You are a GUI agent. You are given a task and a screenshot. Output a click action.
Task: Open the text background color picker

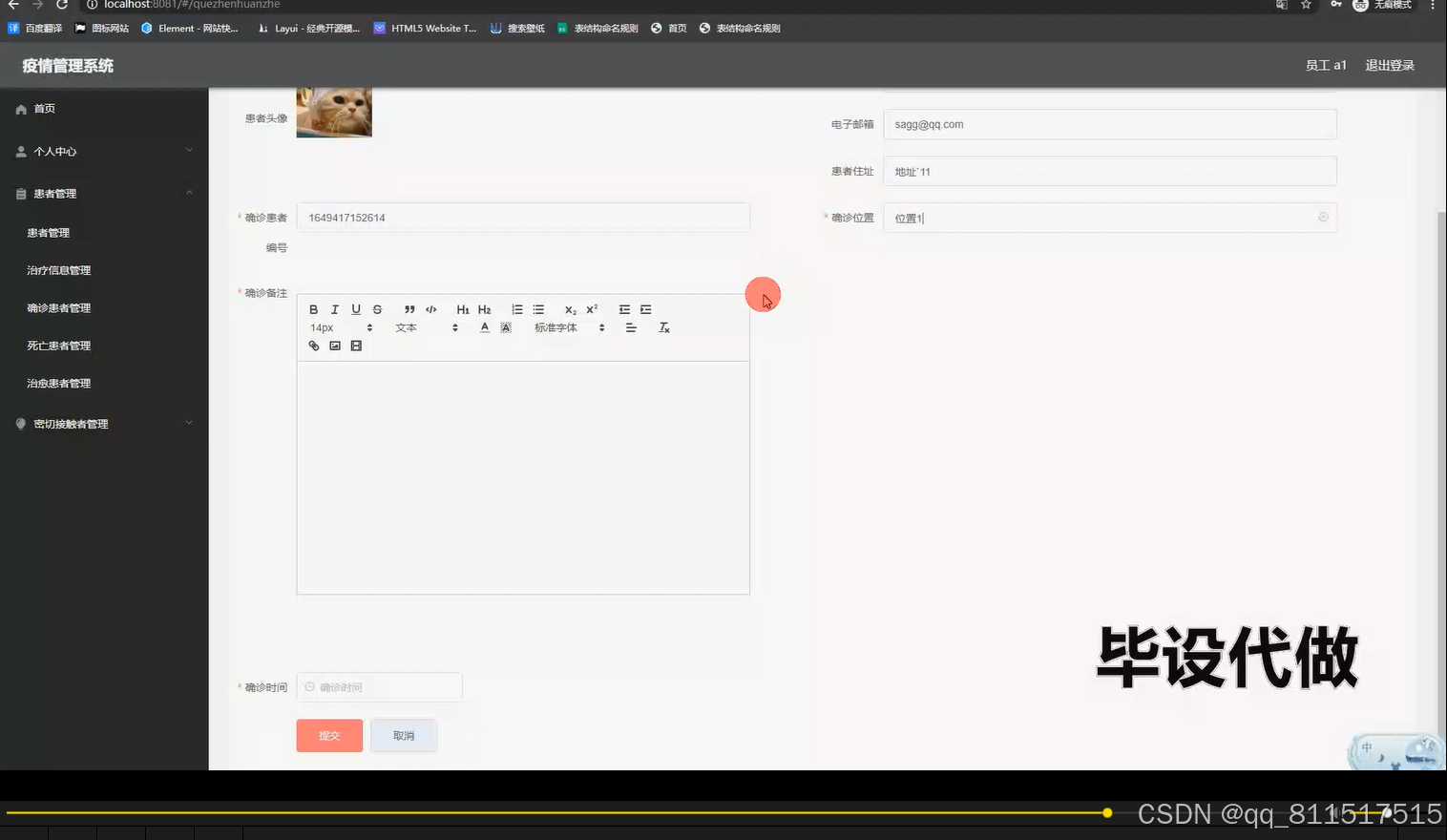[506, 327]
